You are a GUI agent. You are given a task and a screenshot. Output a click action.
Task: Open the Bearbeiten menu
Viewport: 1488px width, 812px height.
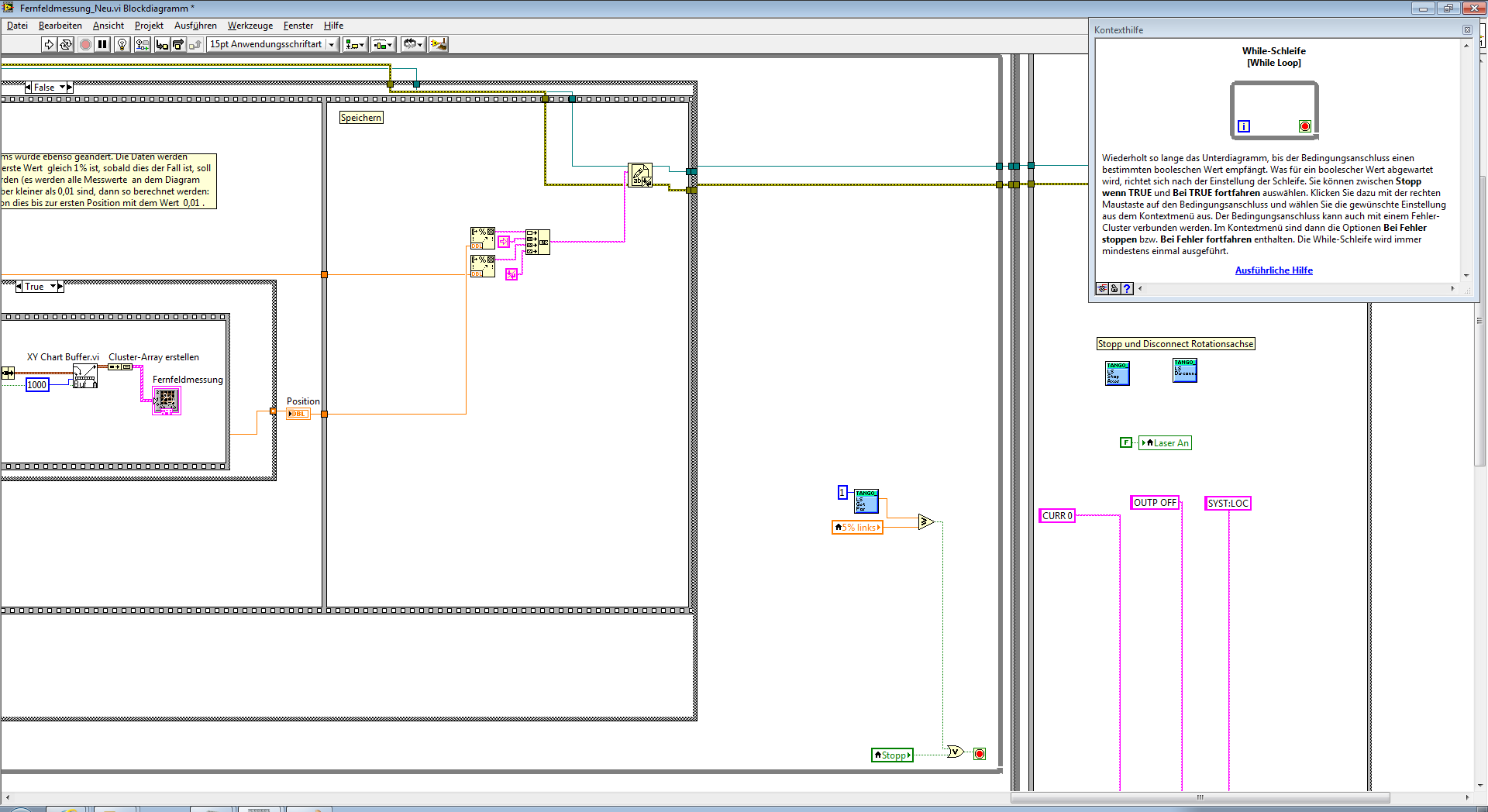pos(60,26)
